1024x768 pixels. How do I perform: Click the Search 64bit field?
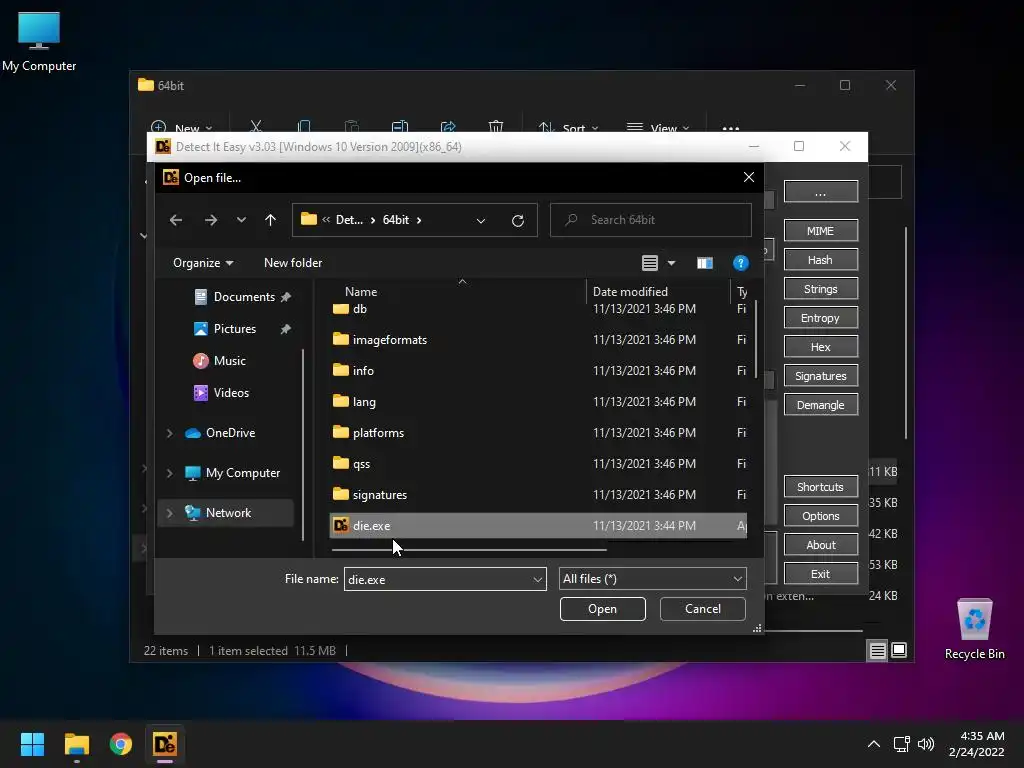pos(650,220)
